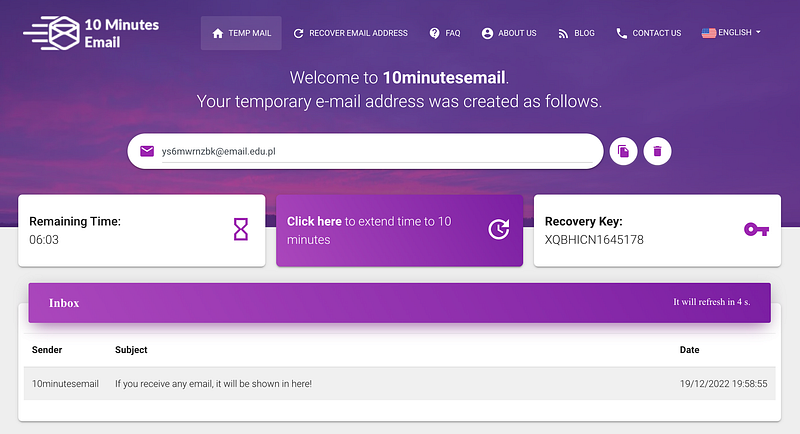
Task: Go to Recover Email Address page
Action: (351, 33)
